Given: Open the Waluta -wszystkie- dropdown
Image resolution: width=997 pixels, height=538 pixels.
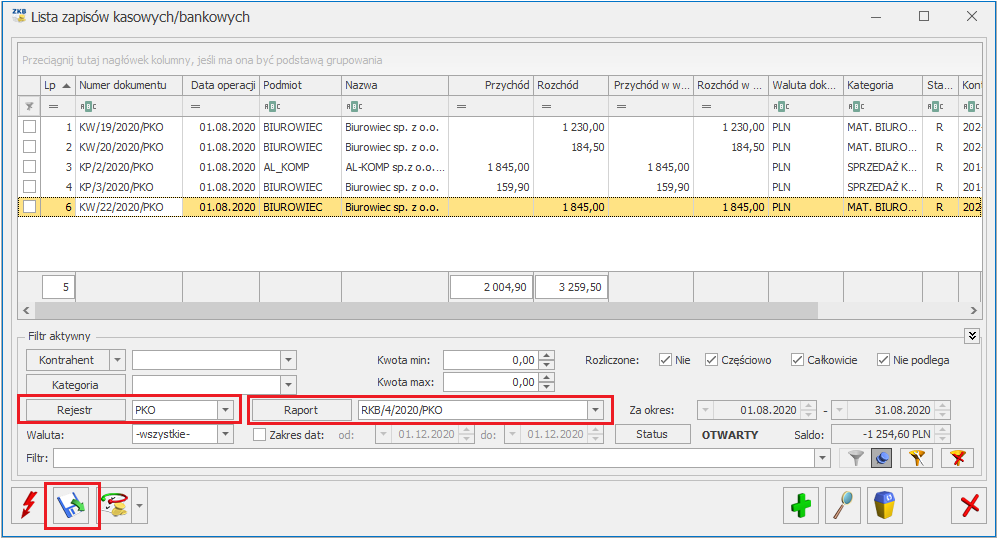Looking at the screenshot, I should [x=226, y=434].
